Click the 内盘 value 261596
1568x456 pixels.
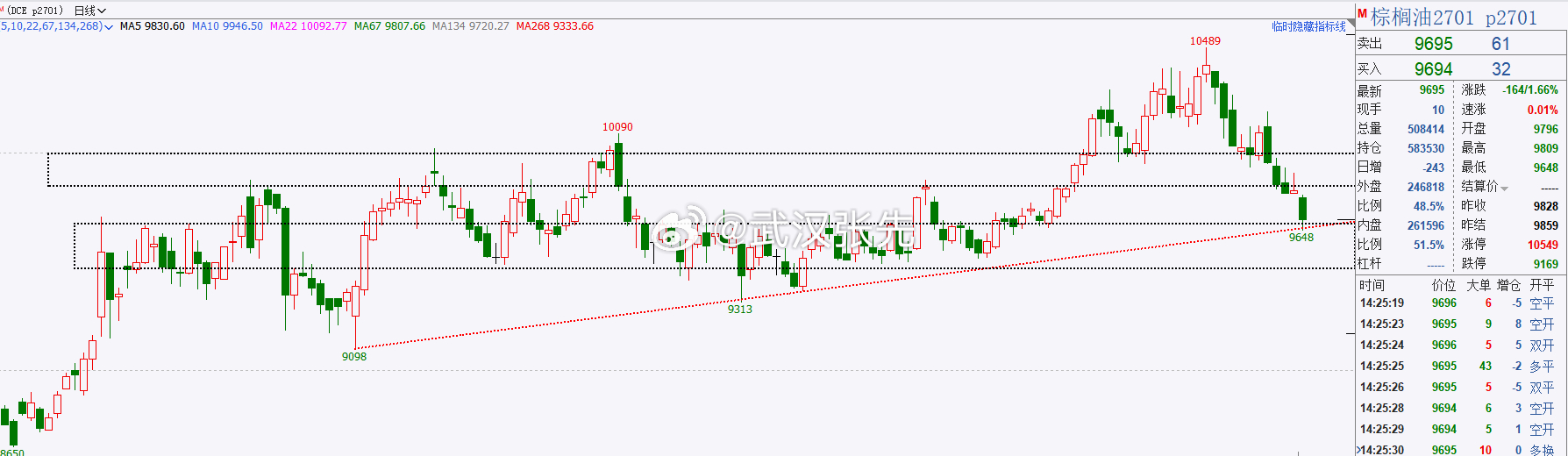click(x=1426, y=225)
